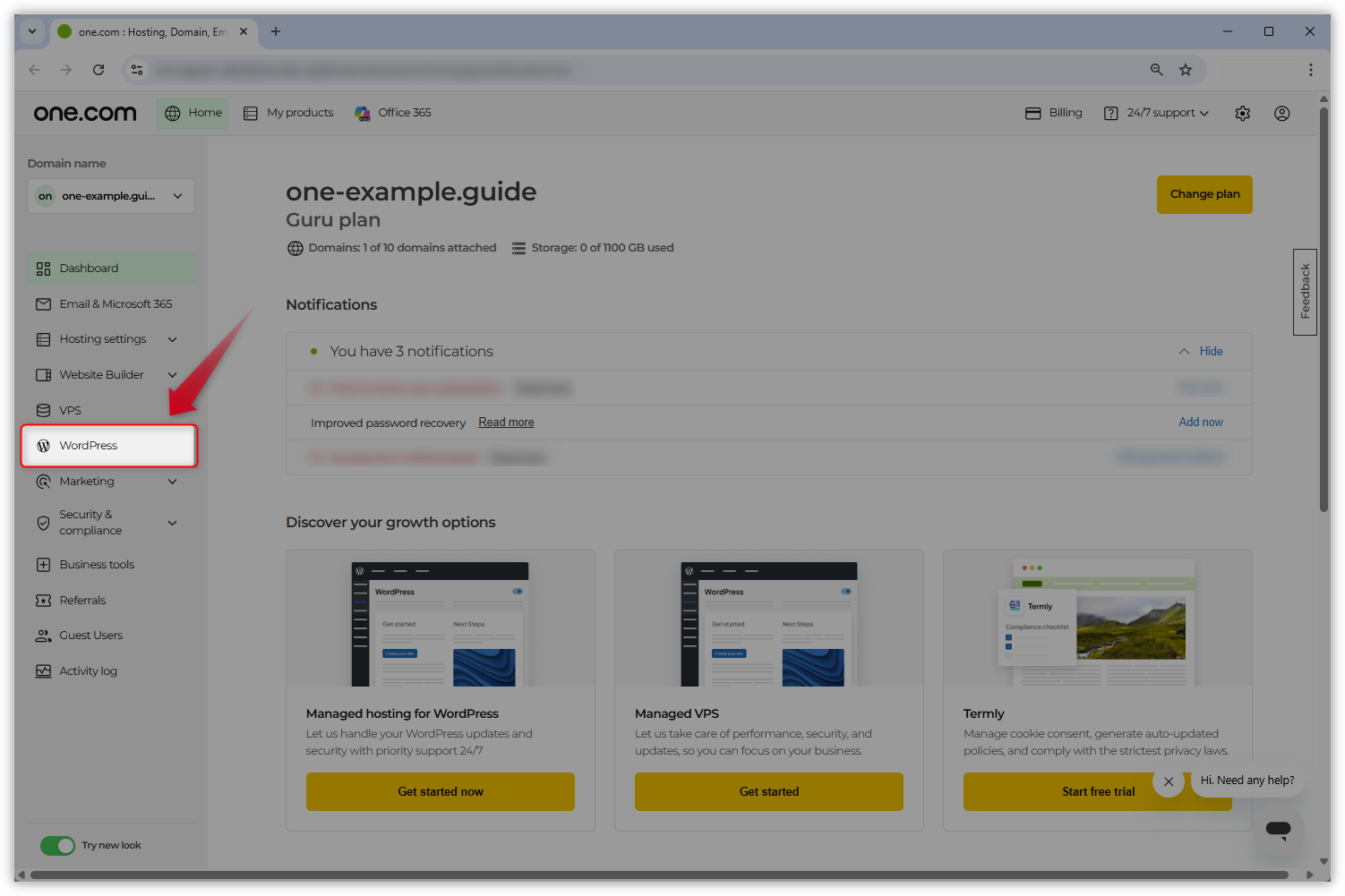Viewport: 1345px width, 896px height.
Task: Hide the notifications panel
Action: tap(1201, 352)
